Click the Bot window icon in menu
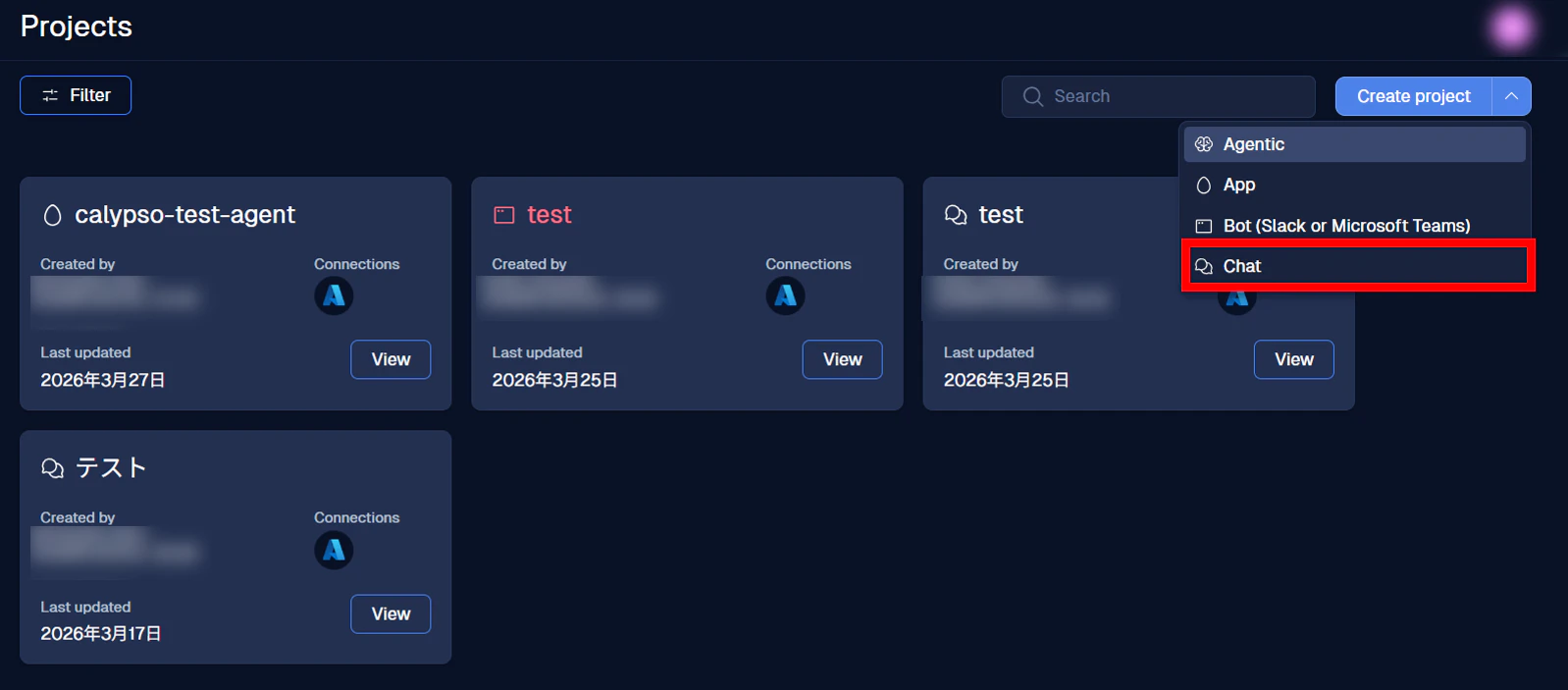Image resolution: width=1568 pixels, height=690 pixels. click(x=1204, y=226)
